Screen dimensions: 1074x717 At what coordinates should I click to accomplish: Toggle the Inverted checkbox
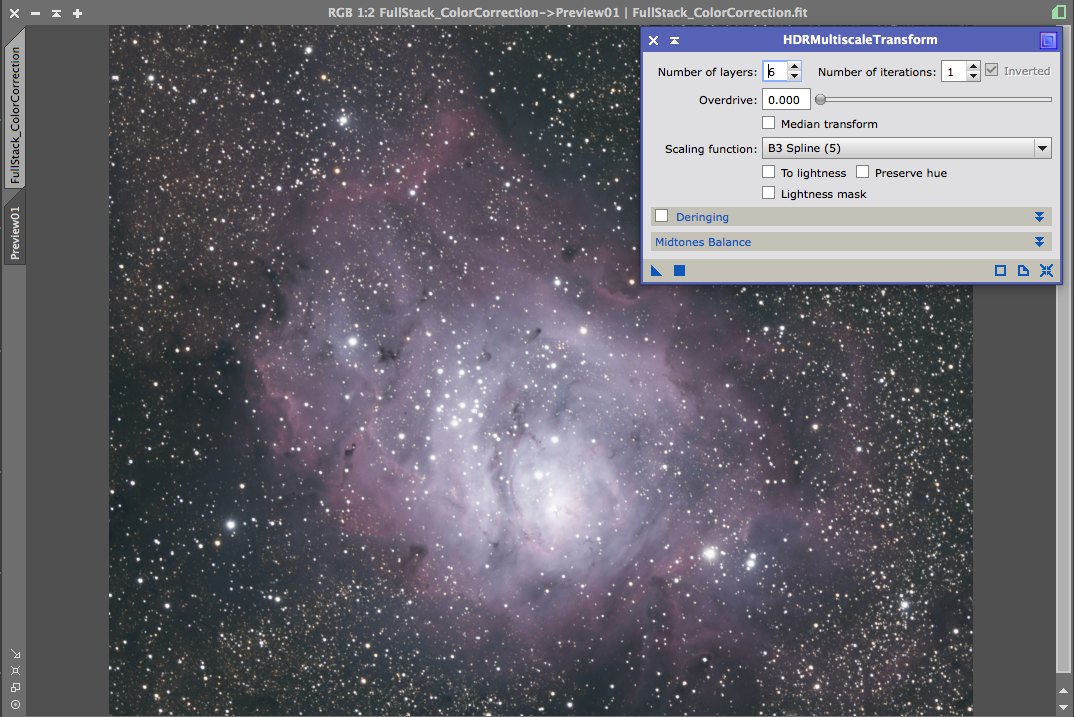point(991,70)
